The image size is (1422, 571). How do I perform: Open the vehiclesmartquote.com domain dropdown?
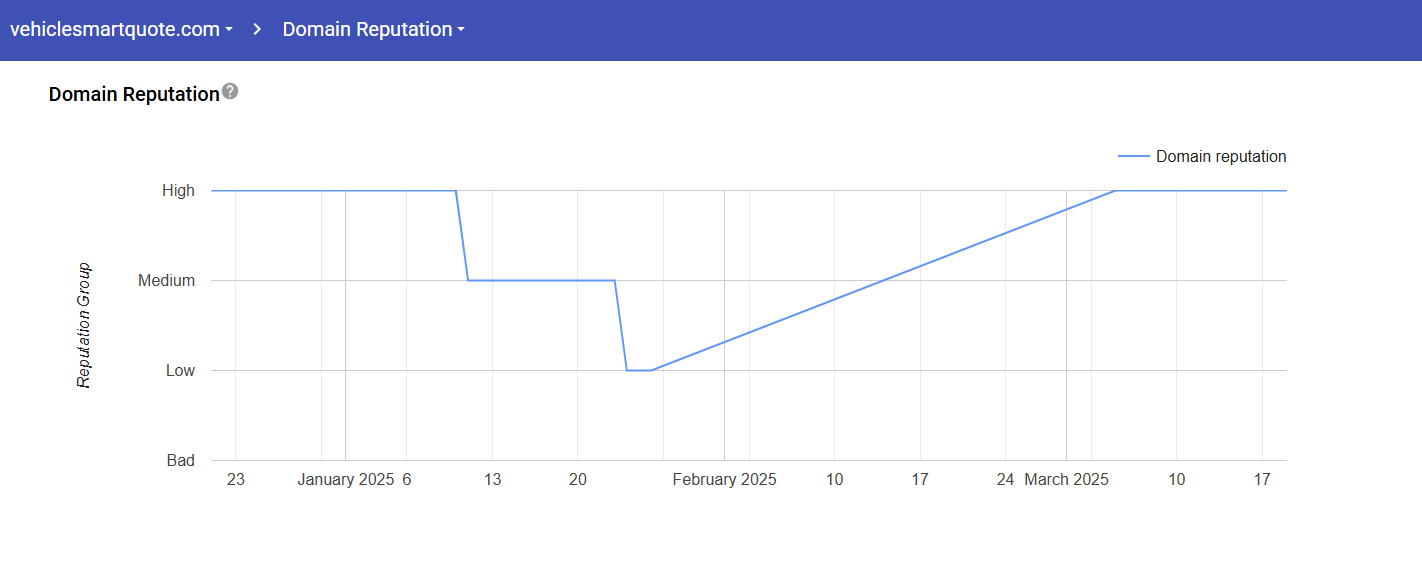(121, 30)
